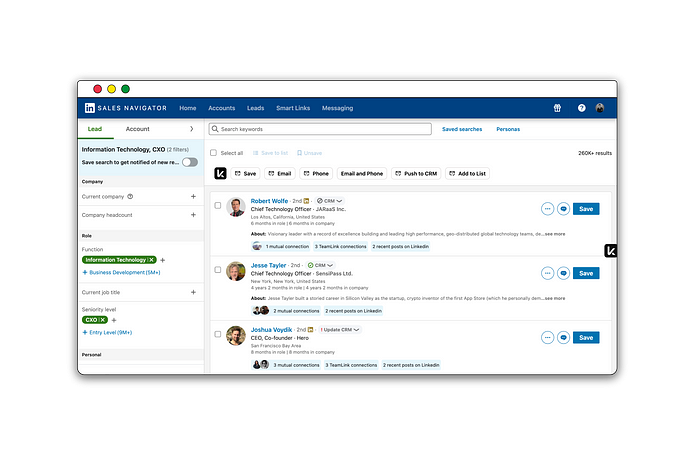Viewport: 700px width, 467px height.
Task: Open Robert Wolfe's profile name link
Action: pos(269,201)
